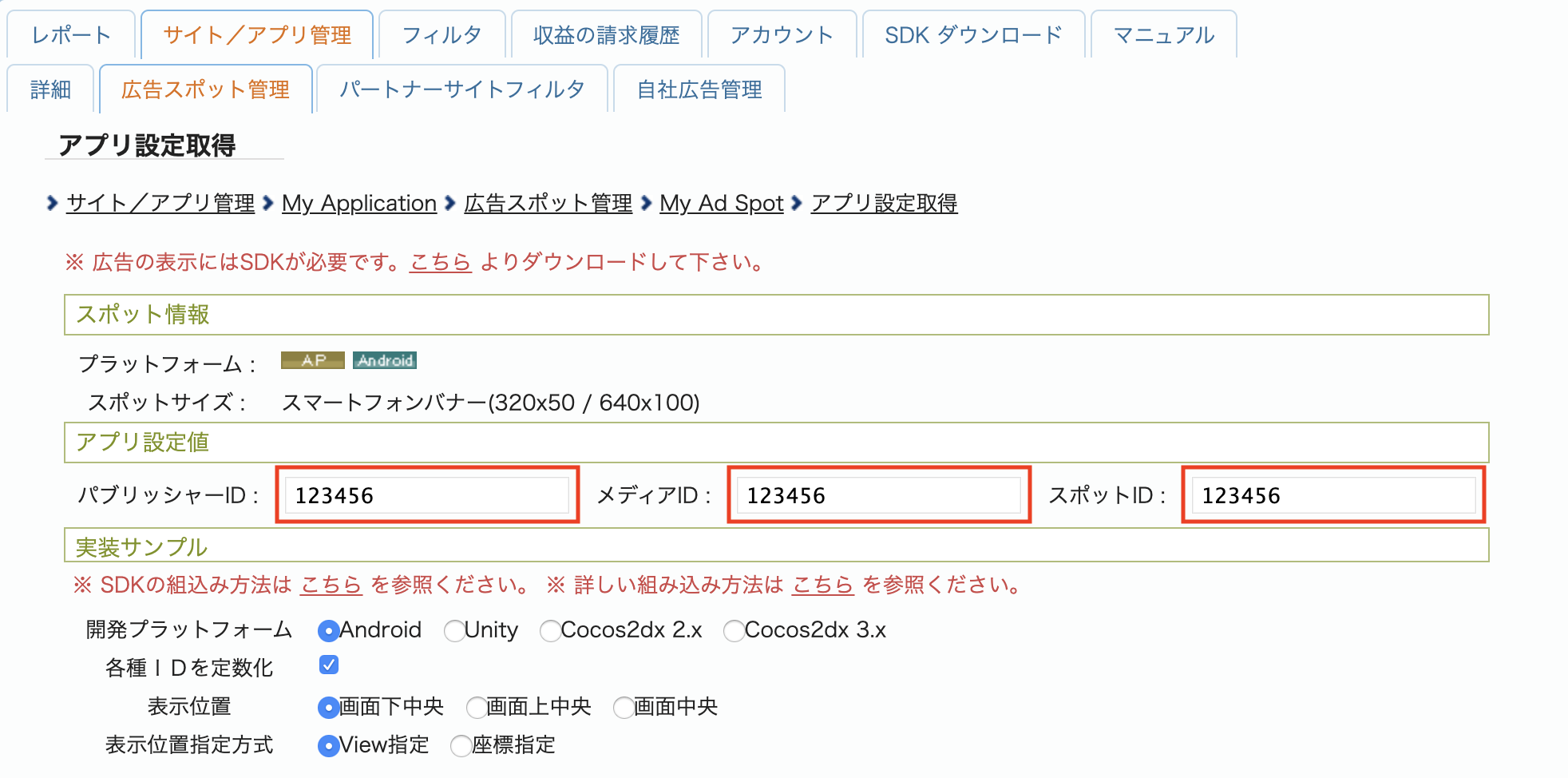The height and width of the screenshot is (778, 1568).
Task: Open the パートナーサイトフィルタ sub-tab
Action: pyautogui.click(x=461, y=89)
